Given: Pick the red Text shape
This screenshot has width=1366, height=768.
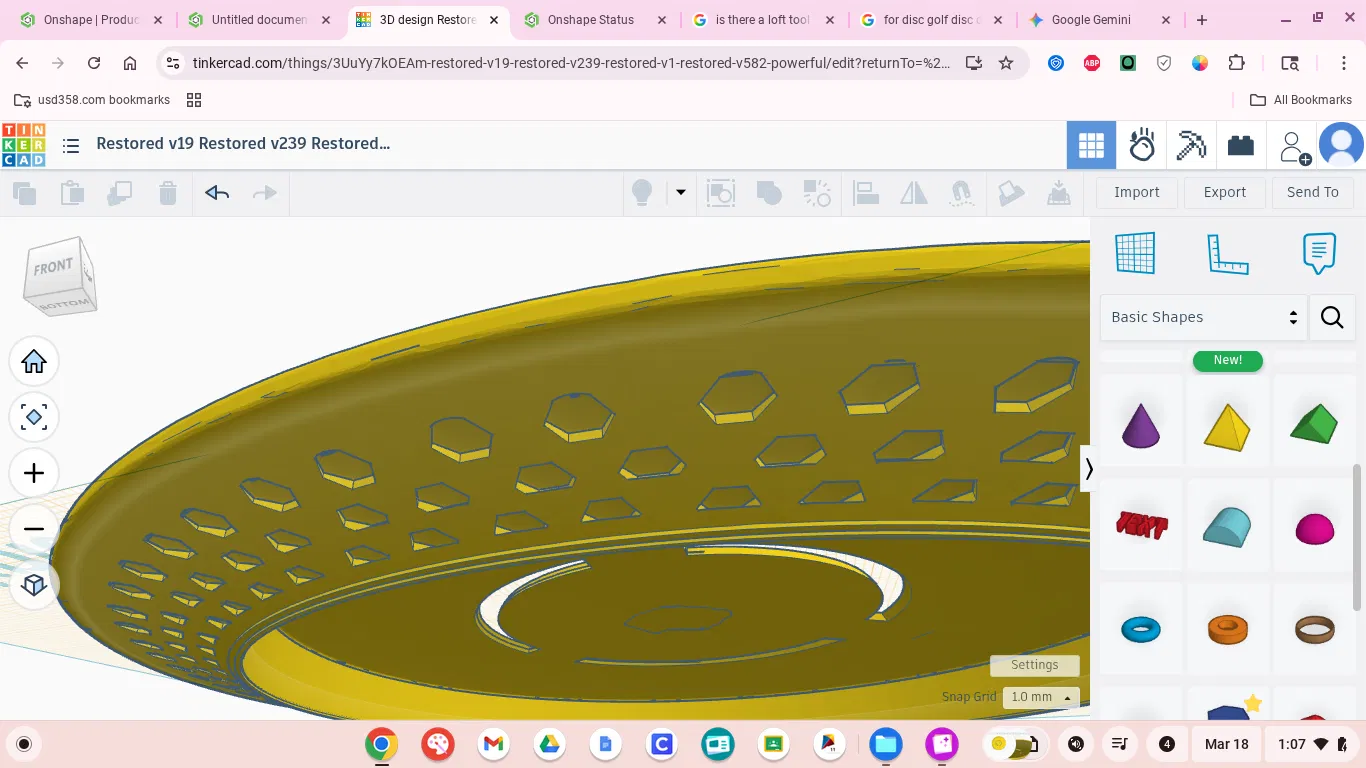Looking at the screenshot, I should click(1141, 525).
